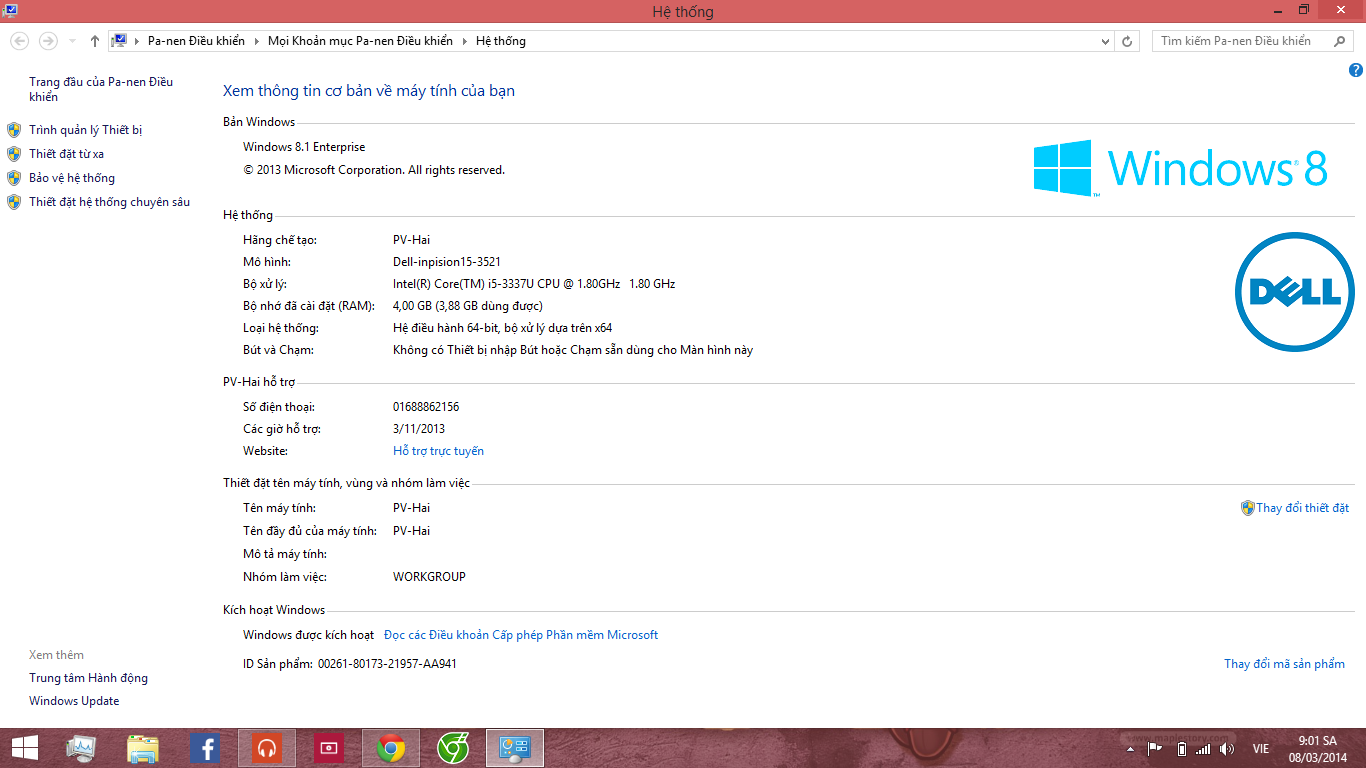
Task: Go back using the Back arrow
Action: click(19, 41)
